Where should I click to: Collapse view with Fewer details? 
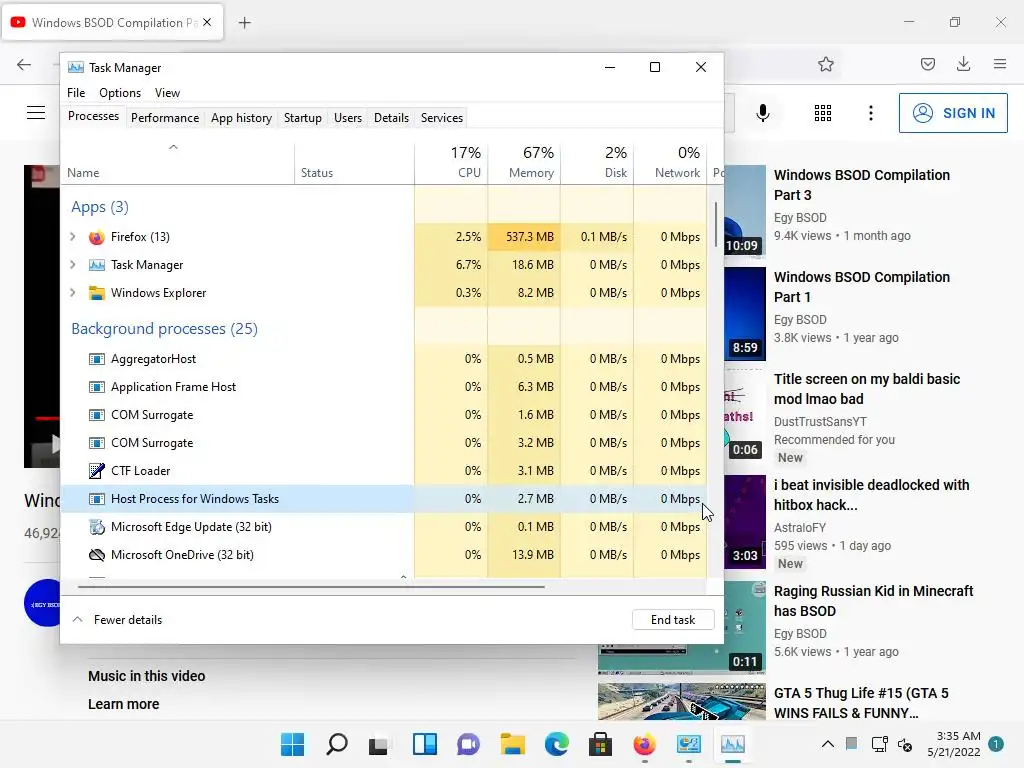point(117,620)
